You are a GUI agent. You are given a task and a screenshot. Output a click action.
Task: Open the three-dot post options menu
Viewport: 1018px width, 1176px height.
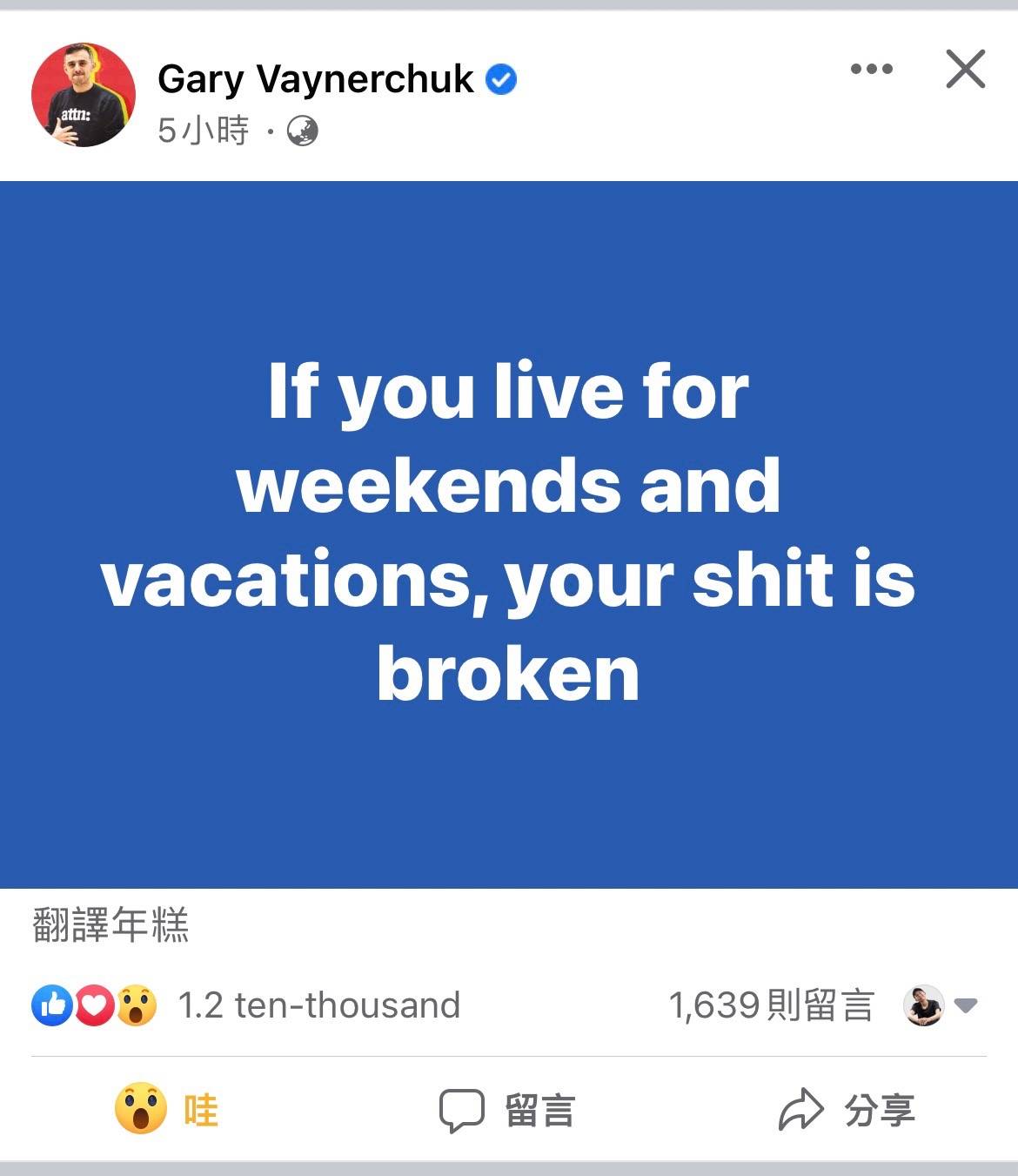click(872, 69)
